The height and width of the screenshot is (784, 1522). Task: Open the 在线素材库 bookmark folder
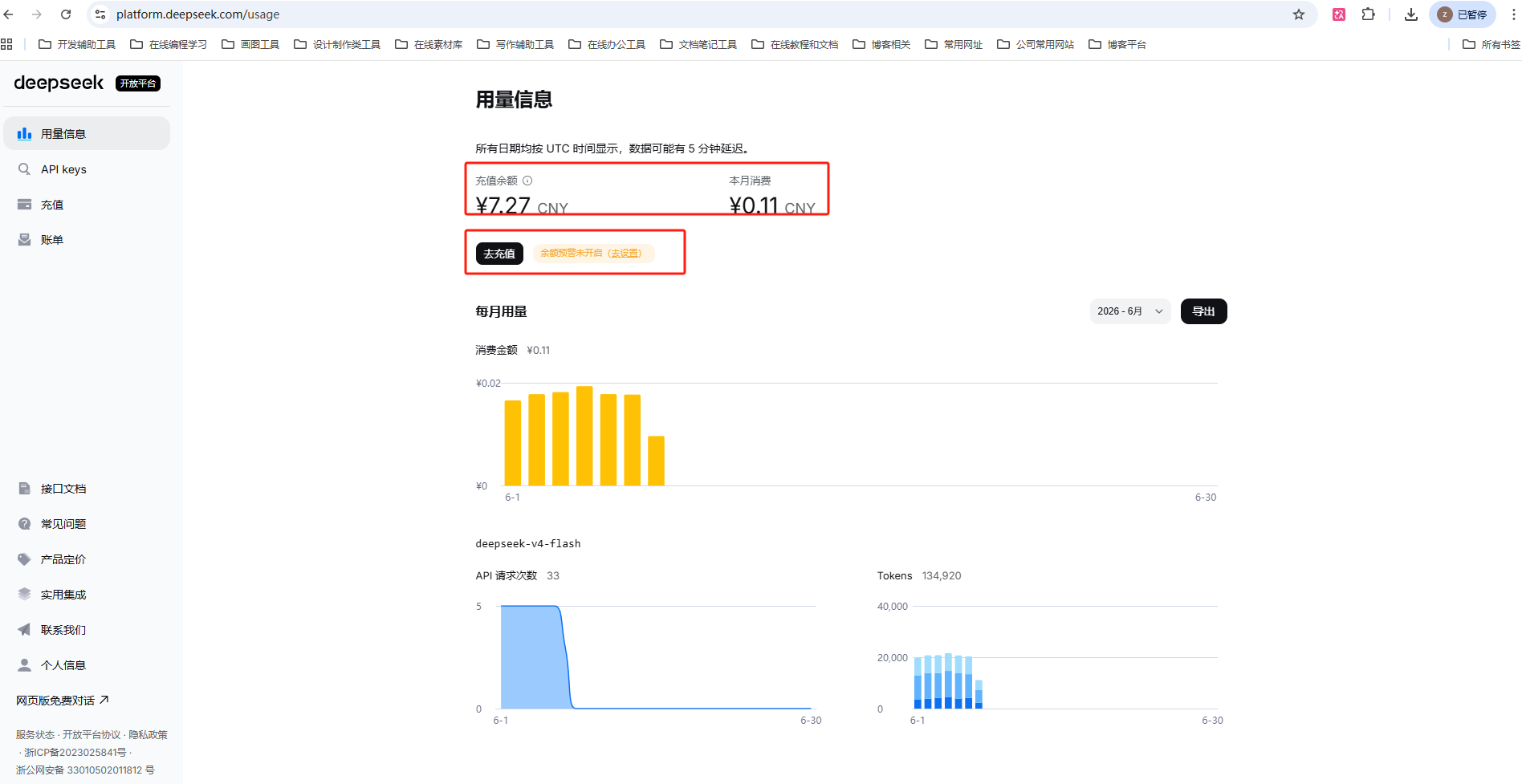coord(429,44)
